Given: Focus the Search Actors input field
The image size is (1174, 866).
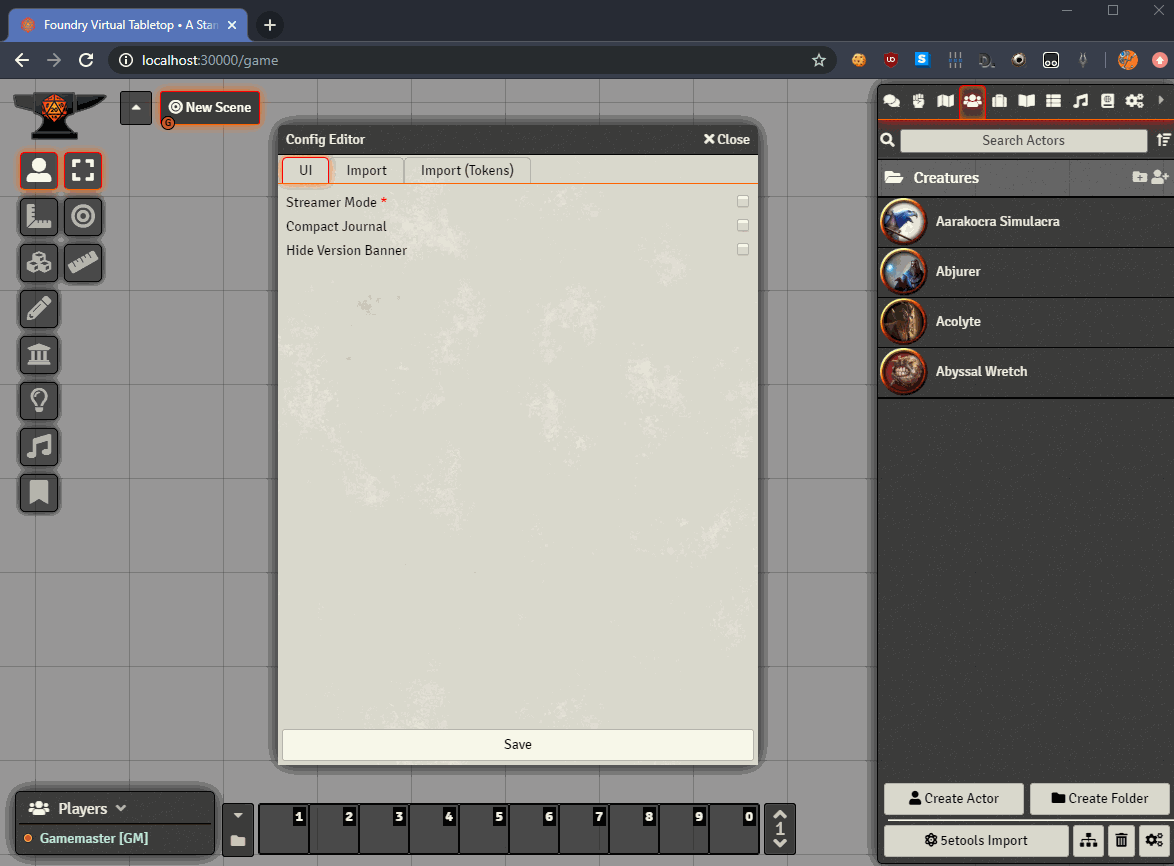Looking at the screenshot, I should coord(1023,141).
